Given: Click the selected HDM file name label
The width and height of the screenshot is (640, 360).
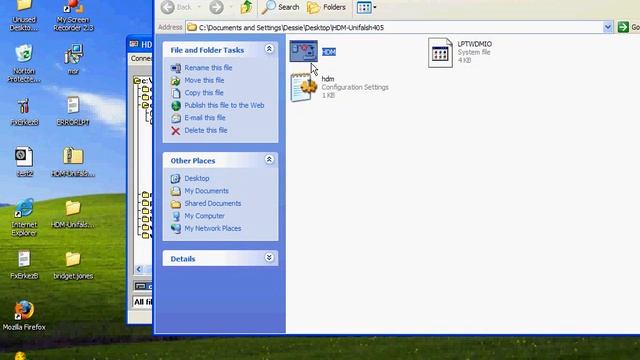Looking at the screenshot, I should pyautogui.click(x=329, y=52).
